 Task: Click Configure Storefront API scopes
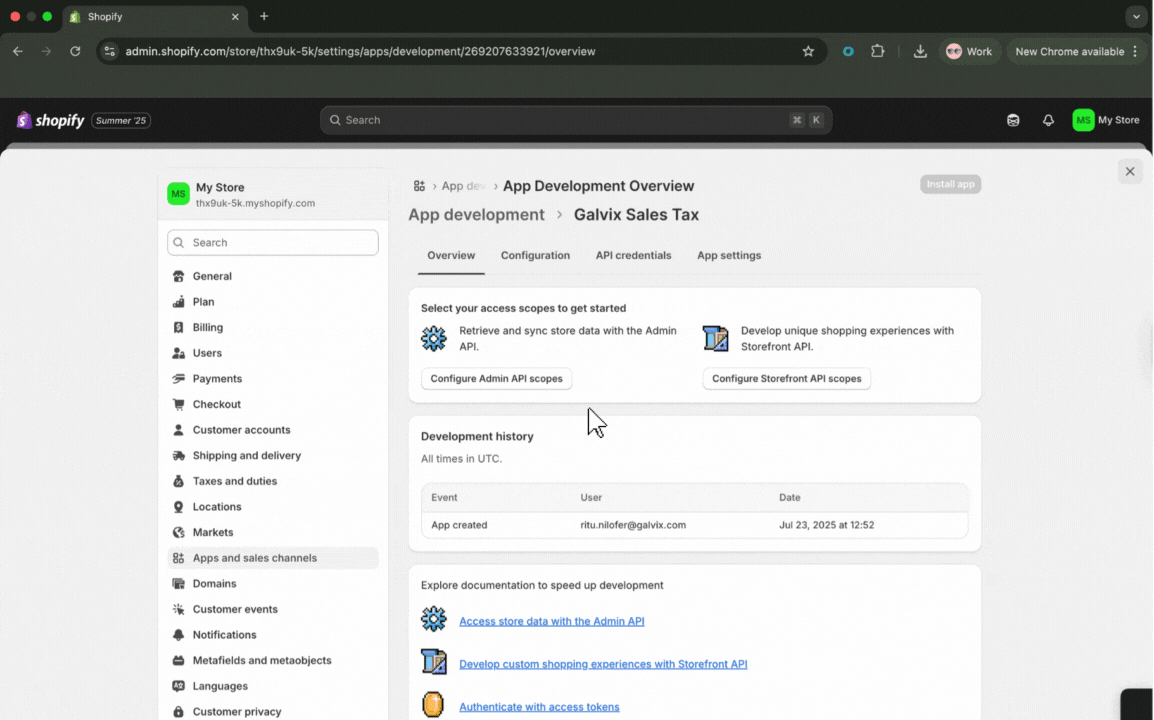(x=786, y=378)
